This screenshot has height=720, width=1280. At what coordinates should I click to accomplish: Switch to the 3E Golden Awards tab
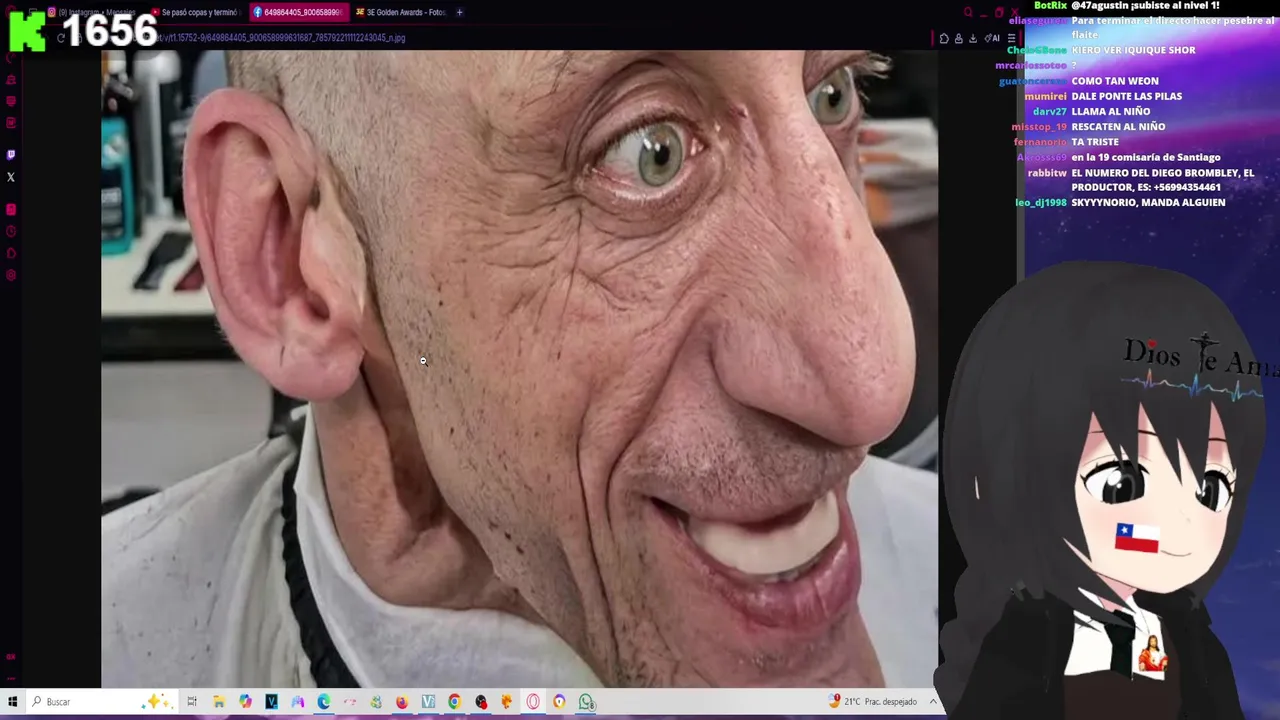[400, 12]
